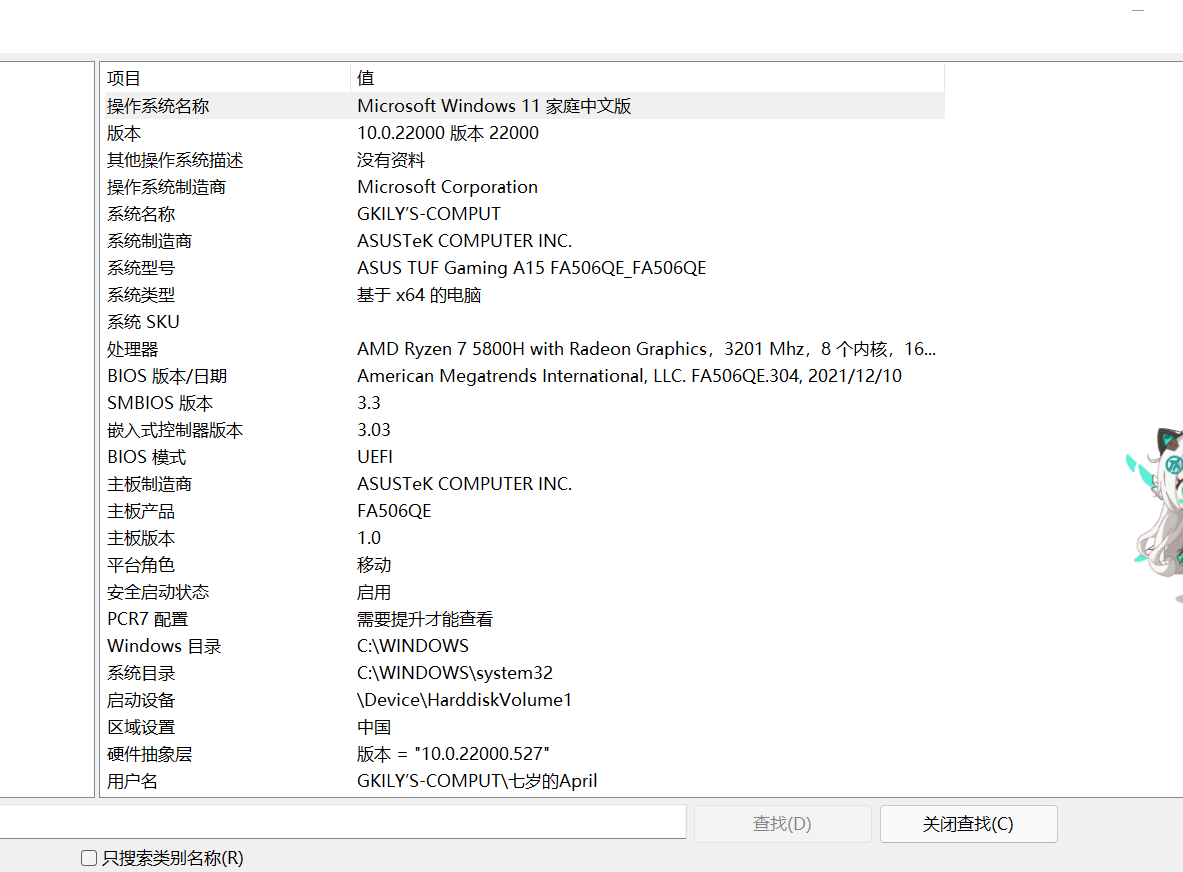The width and height of the screenshot is (1183, 872).
Task: Select the BIOS 模式 row label
Action: (146, 457)
